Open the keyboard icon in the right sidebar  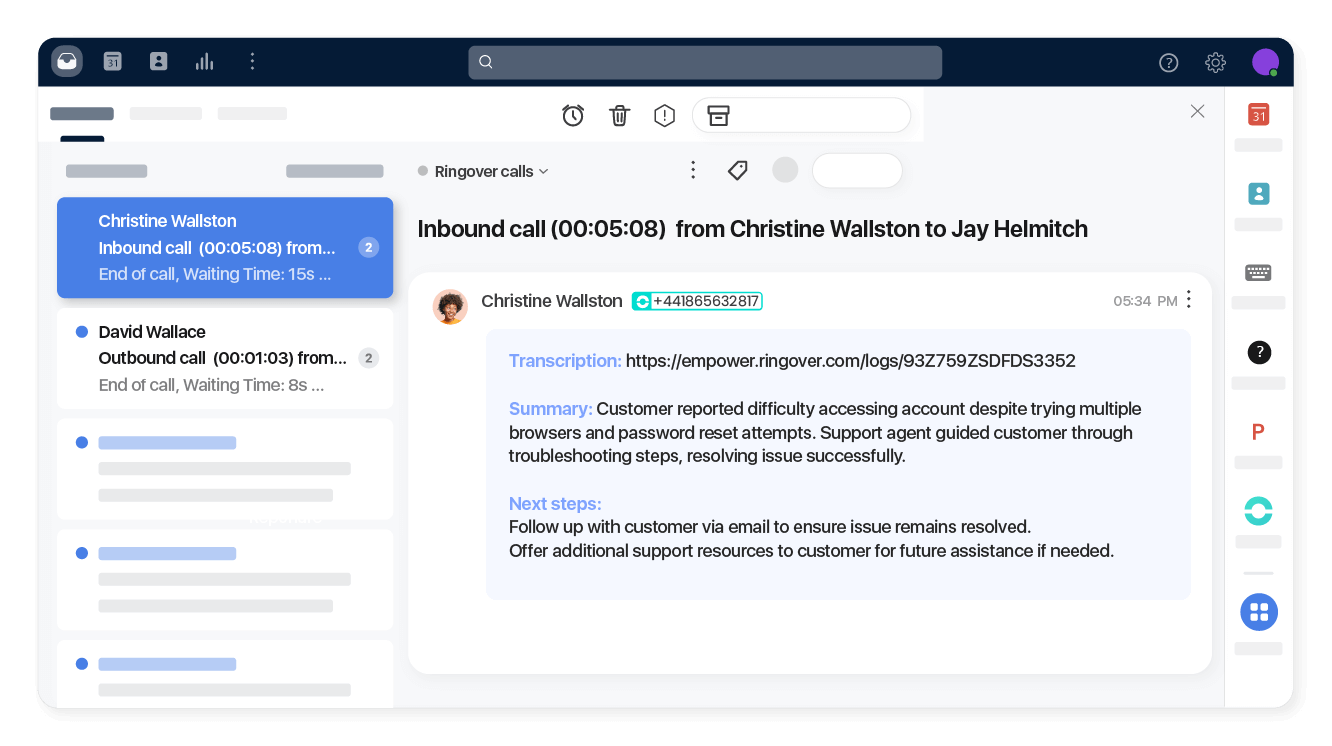tap(1258, 272)
